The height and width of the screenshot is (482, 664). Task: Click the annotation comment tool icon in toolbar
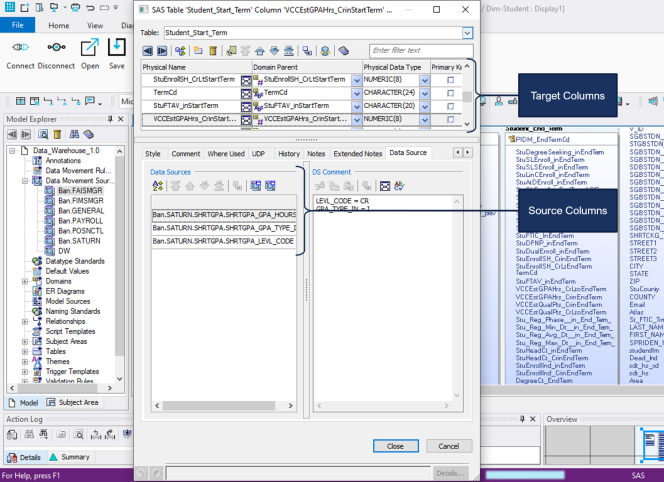tap(90, 101)
